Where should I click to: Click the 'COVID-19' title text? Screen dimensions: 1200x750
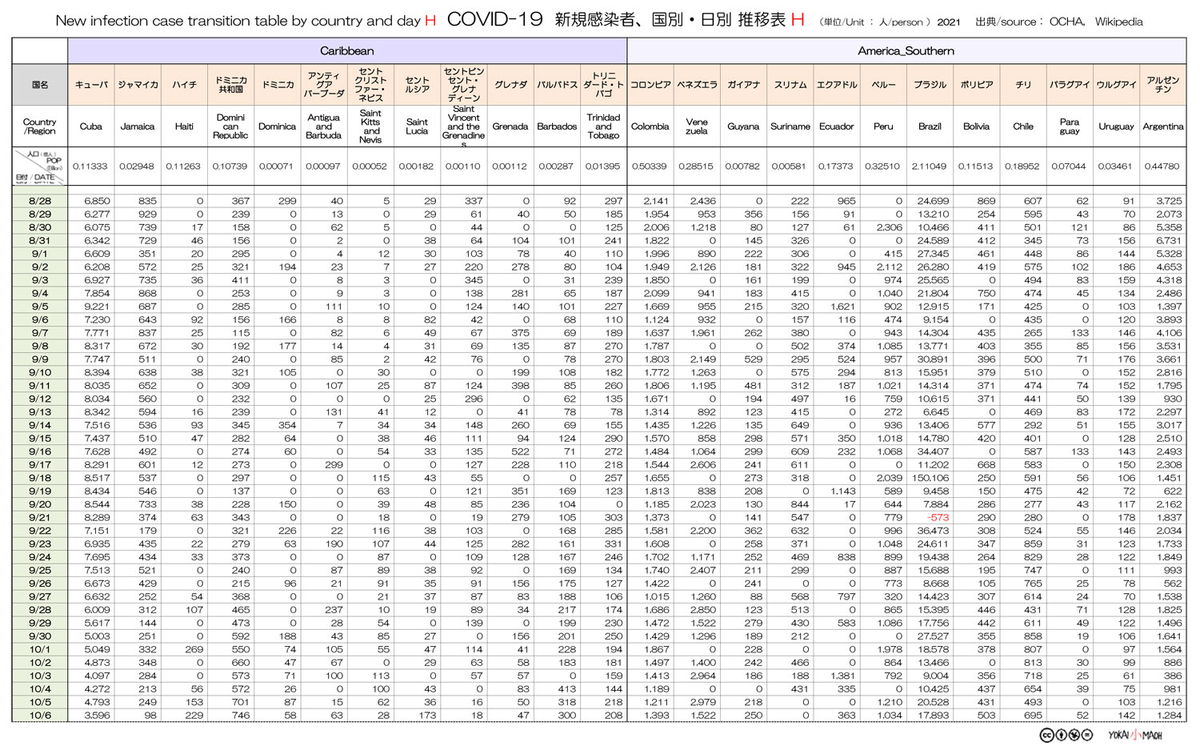(x=495, y=18)
